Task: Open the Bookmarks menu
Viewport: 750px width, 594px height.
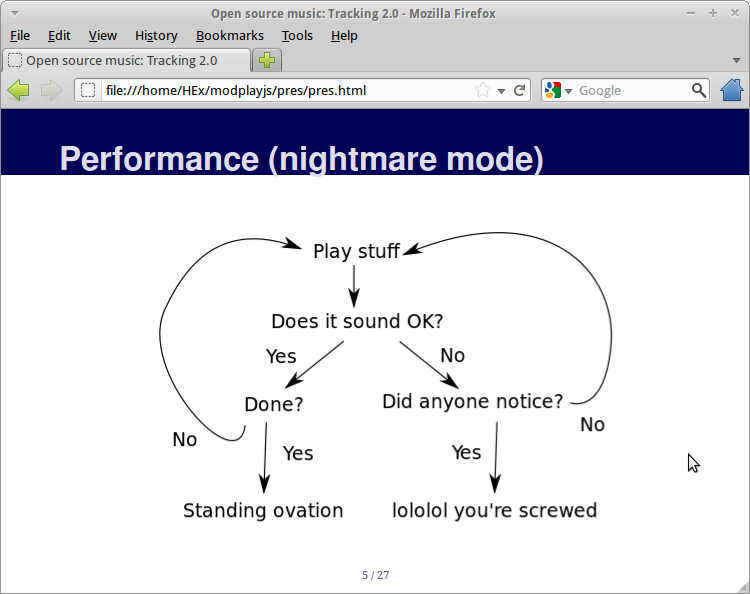Action: point(230,36)
